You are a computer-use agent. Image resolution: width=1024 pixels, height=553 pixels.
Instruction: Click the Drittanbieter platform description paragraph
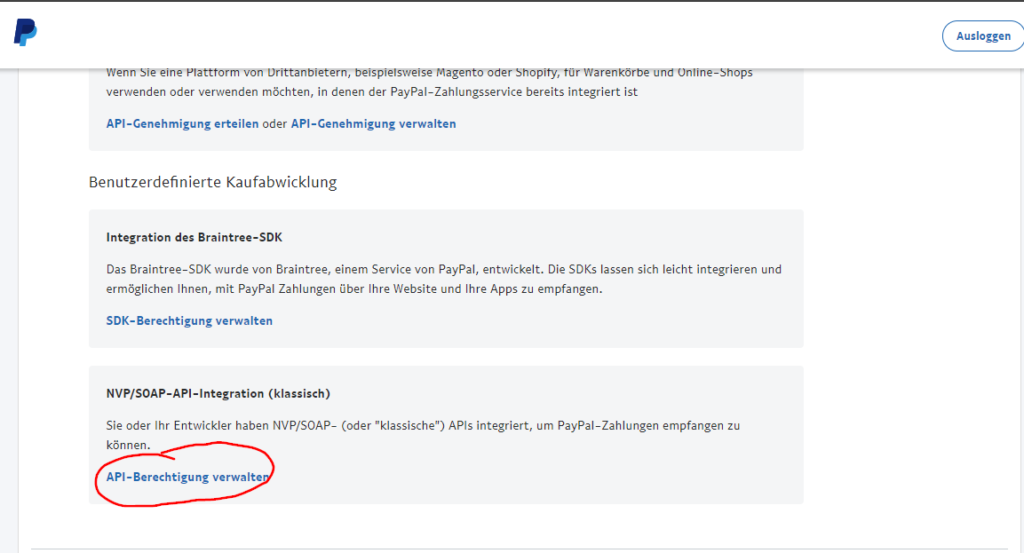(429, 82)
